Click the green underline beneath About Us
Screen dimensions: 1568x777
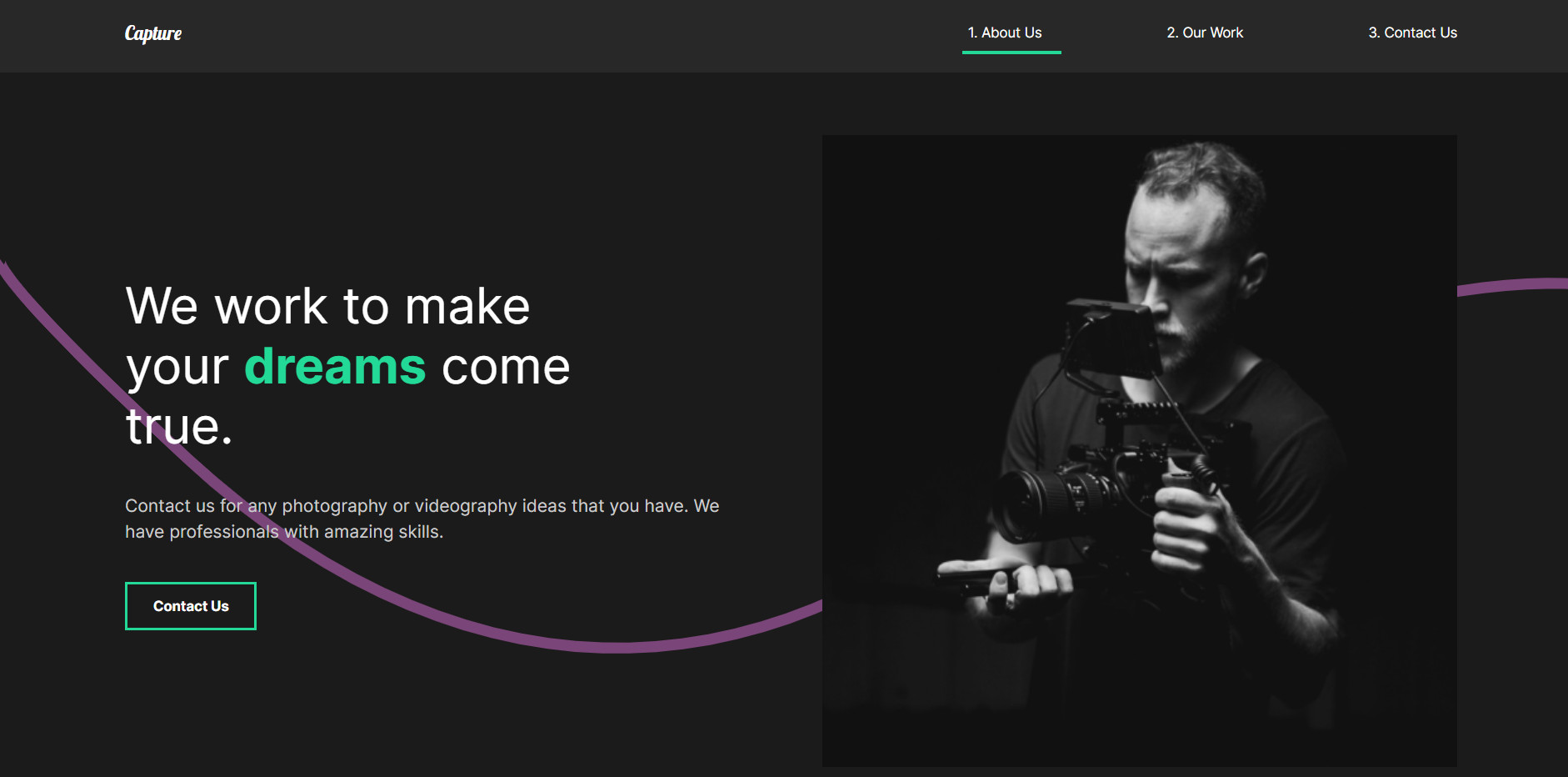pyautogui.click(x=1011, y=52)
